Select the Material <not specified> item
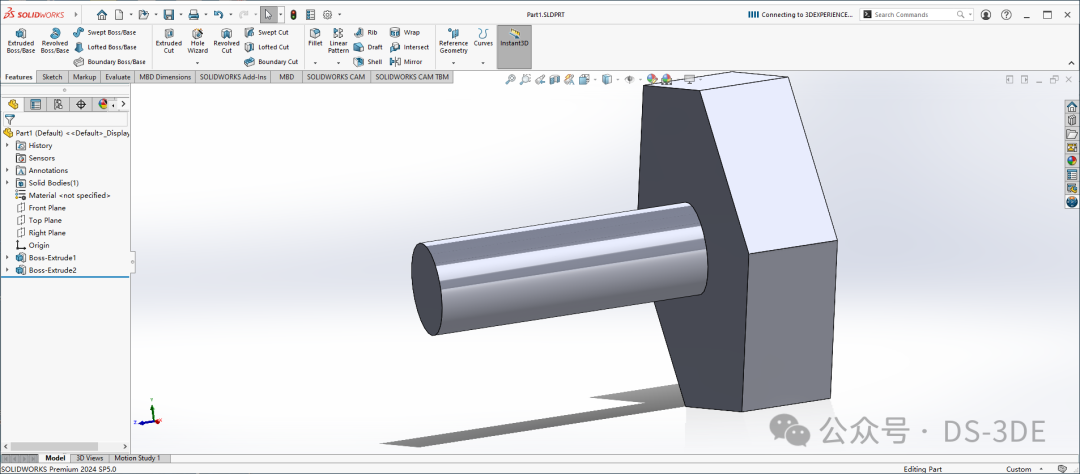The height and width of the screenshot is (474, 1080). [62, 196]
